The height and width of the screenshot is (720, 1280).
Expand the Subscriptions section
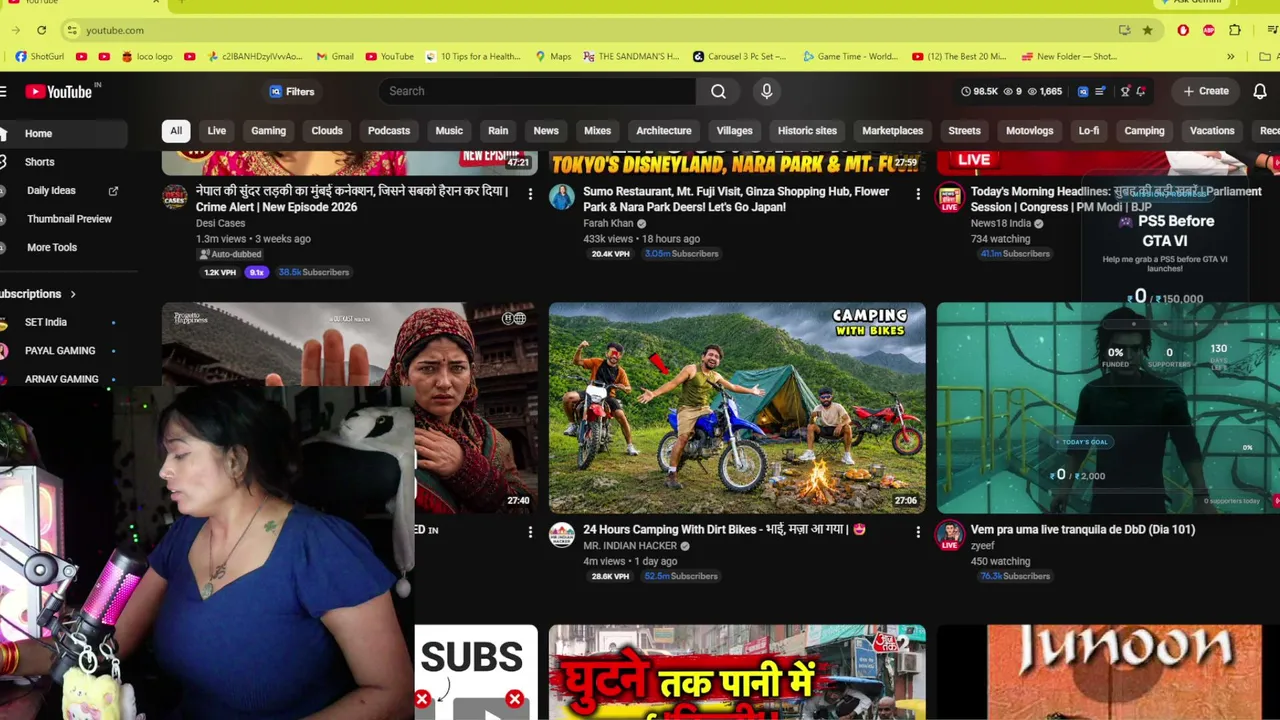point(38,294)
